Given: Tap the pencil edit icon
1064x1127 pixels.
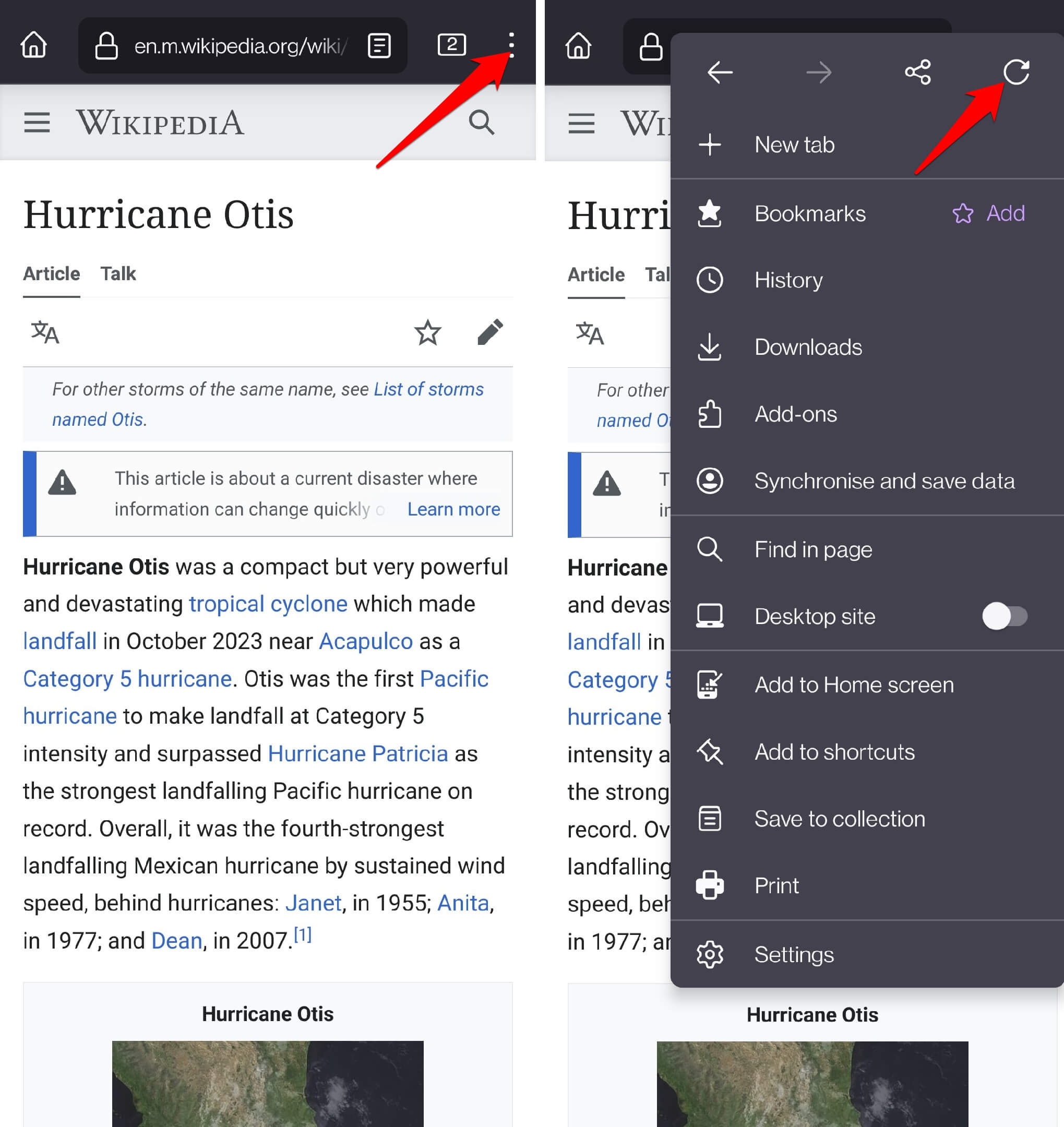Looking at the screenshot, I should tap(489, 332).
